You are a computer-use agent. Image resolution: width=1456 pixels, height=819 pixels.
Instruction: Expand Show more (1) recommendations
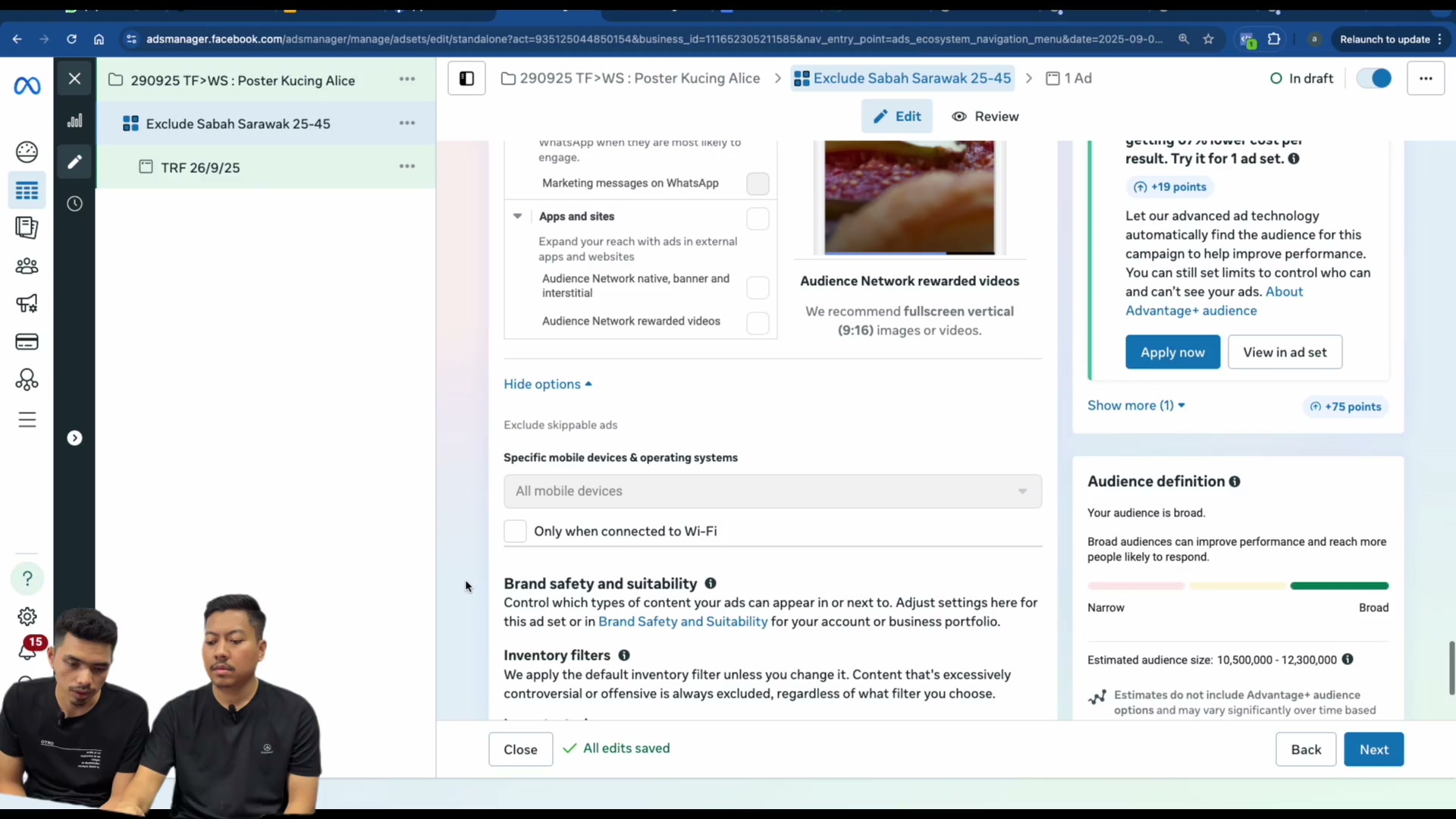(x=1136, y=406)
